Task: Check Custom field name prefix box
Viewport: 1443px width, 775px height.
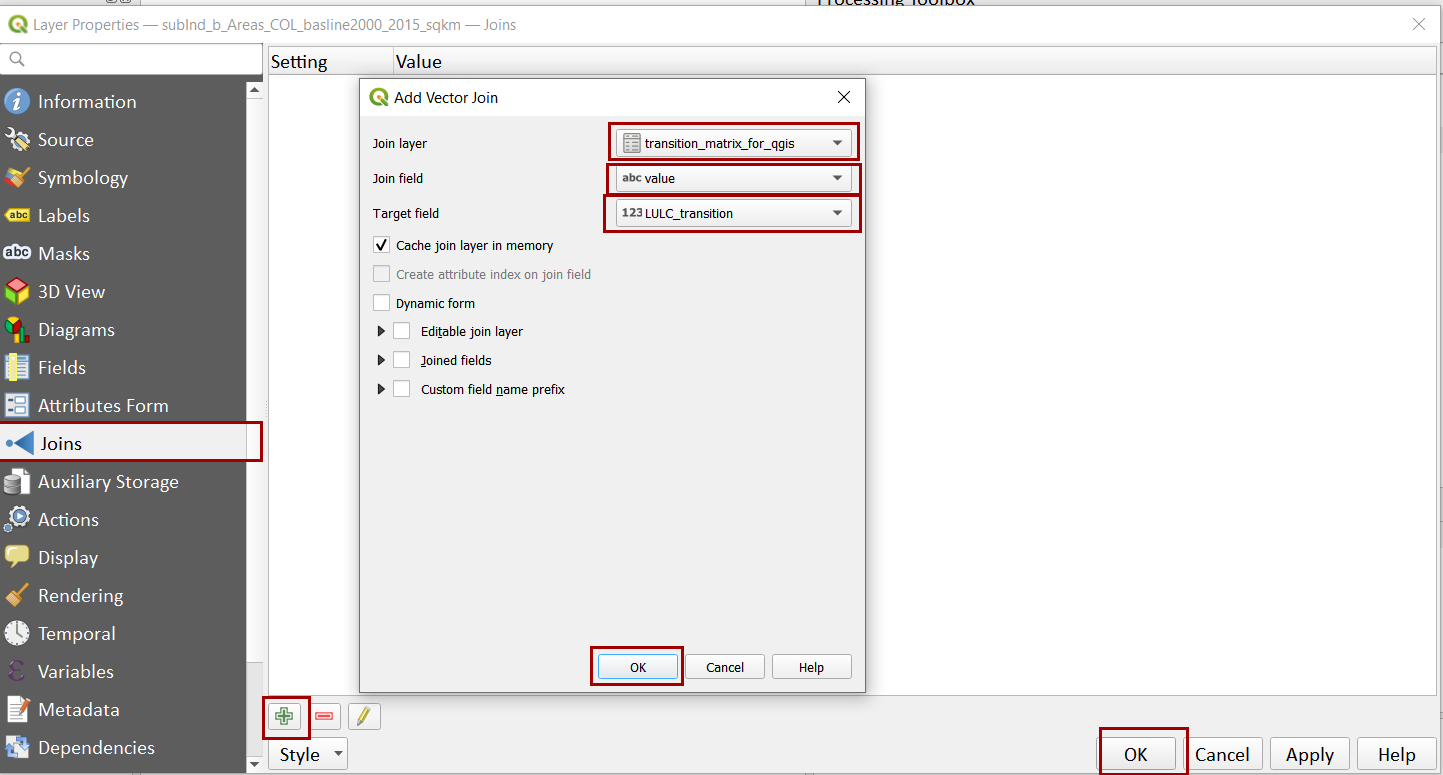Action: coord(401,389)
